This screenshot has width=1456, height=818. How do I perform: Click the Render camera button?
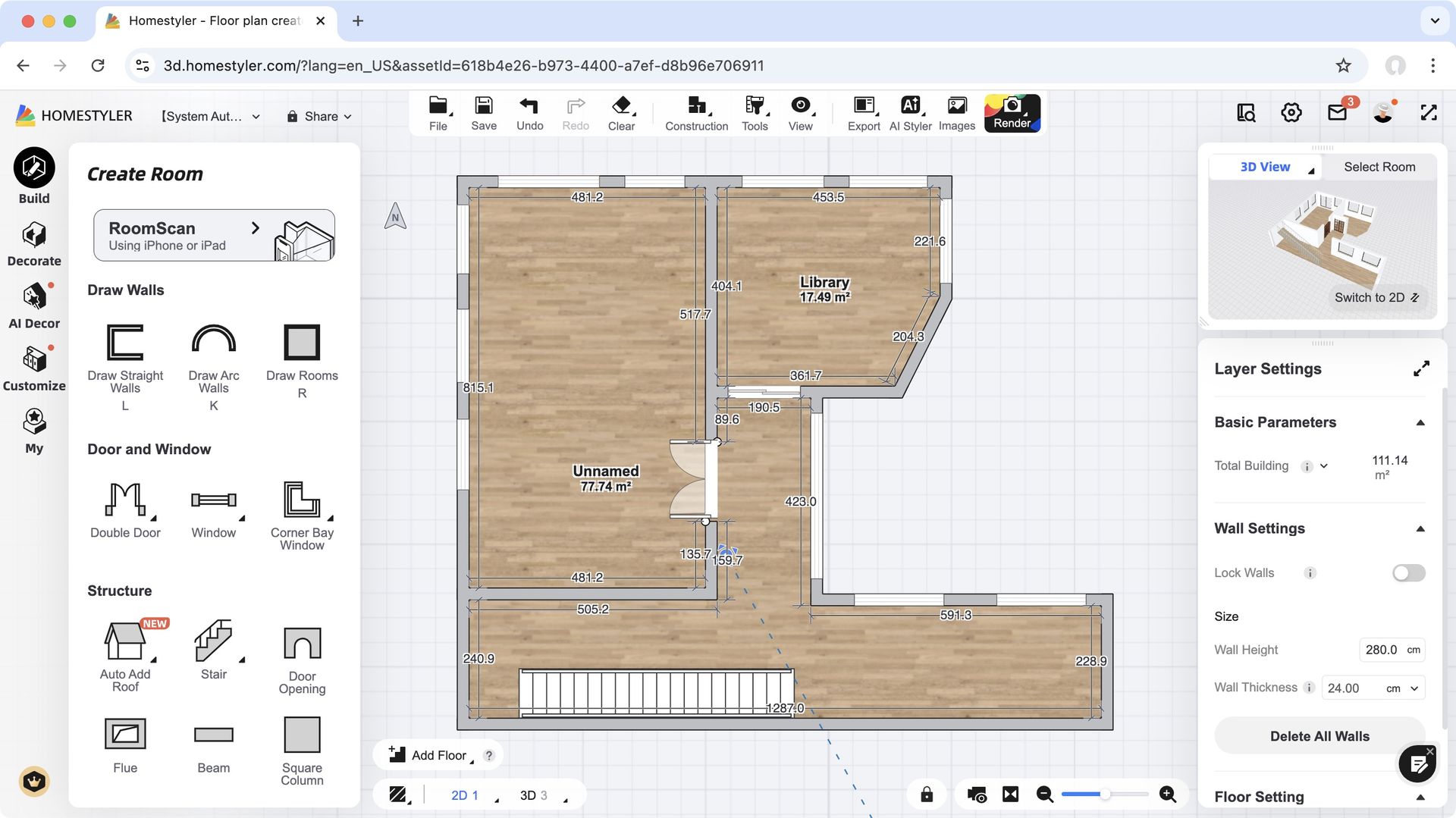pos(1012,113)
